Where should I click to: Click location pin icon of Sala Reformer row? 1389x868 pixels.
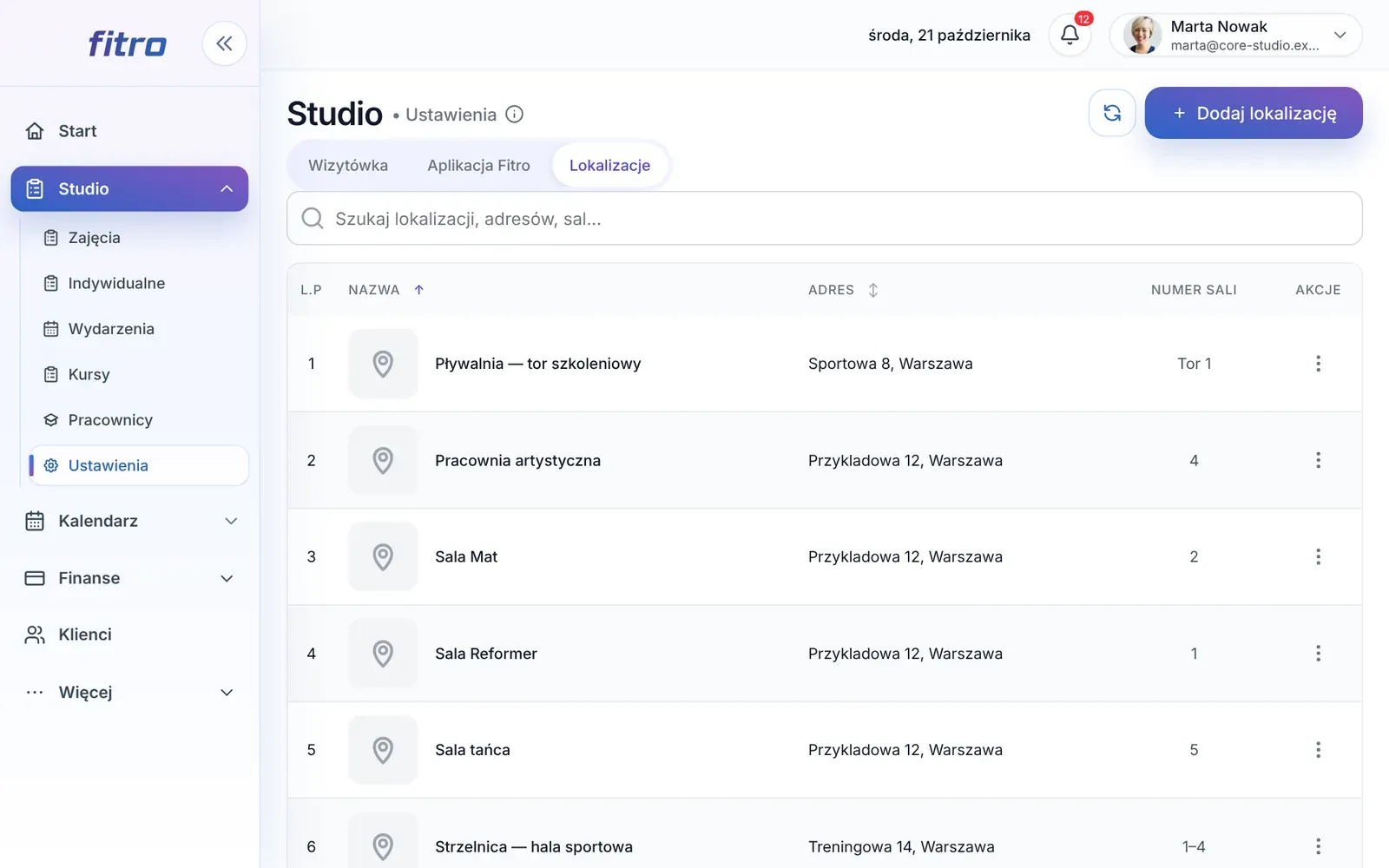(383, 654)
